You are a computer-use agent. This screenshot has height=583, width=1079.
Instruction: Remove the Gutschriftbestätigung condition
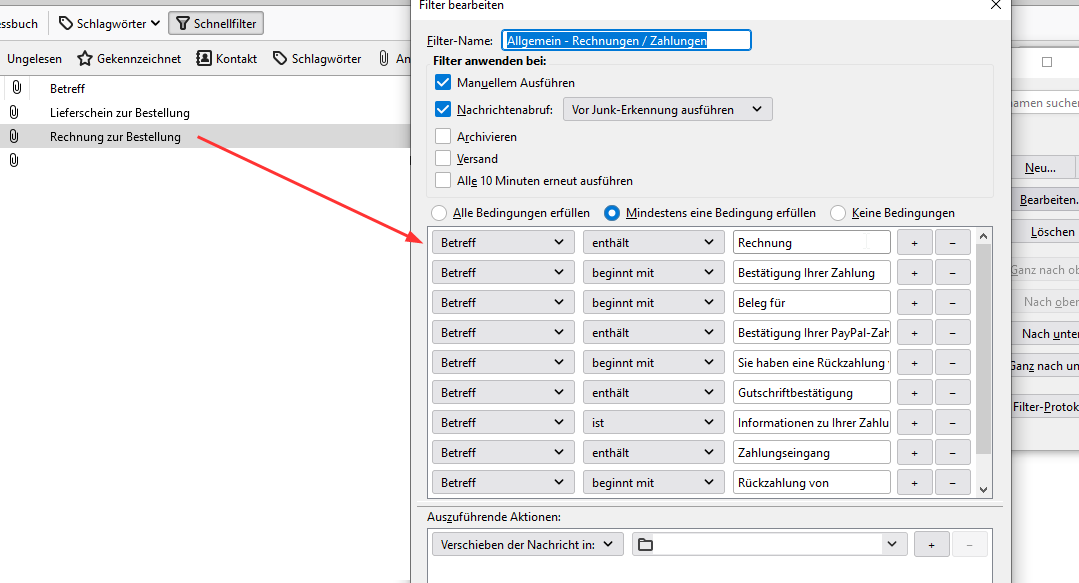(x=952, y=392)
